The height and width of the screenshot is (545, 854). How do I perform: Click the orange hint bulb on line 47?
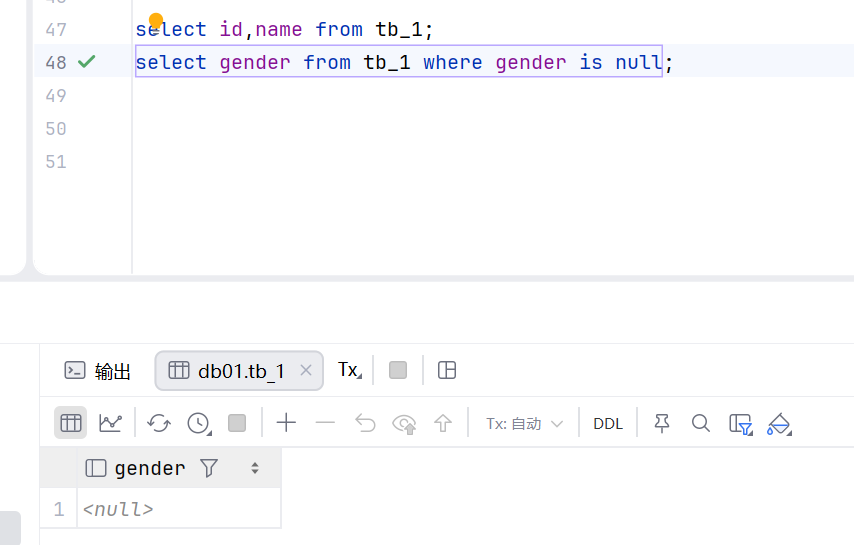tap(156, 21)
